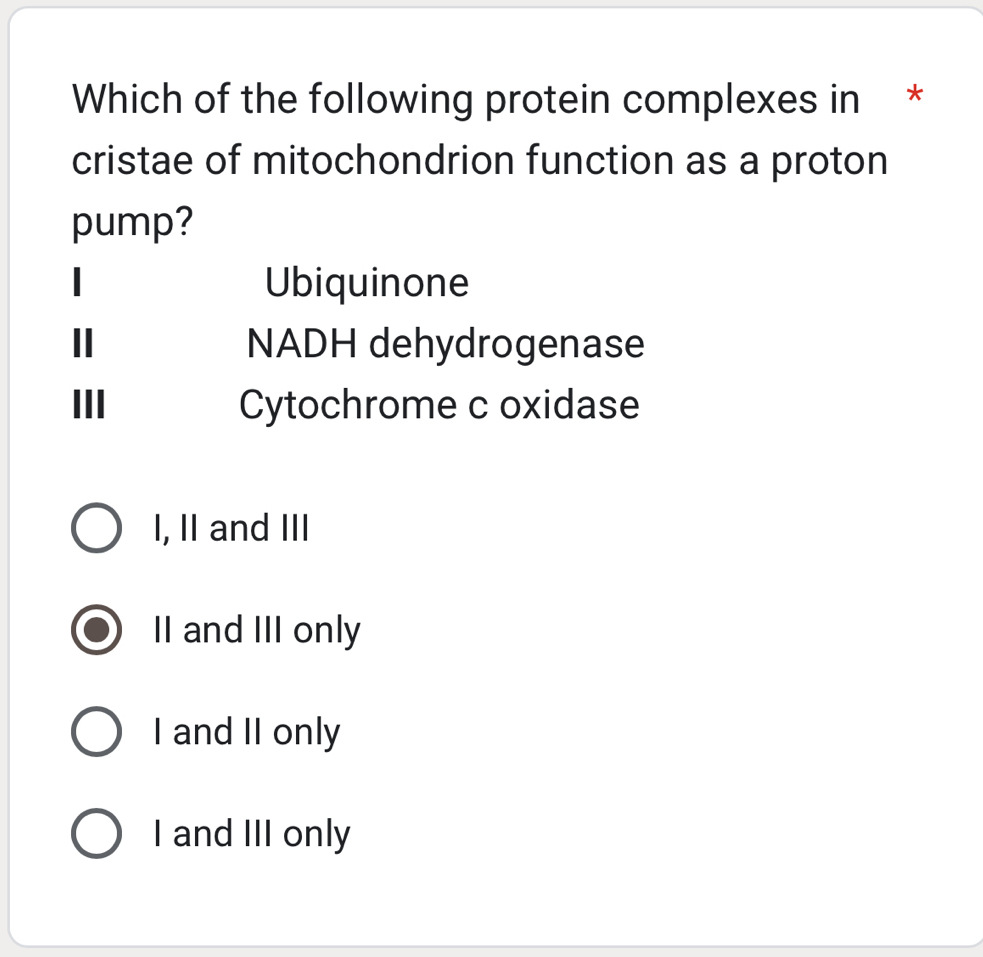The image size is (983, 957).
Task: Click the Roman numeral 'I' label
Action: click(x=77, y=283)
